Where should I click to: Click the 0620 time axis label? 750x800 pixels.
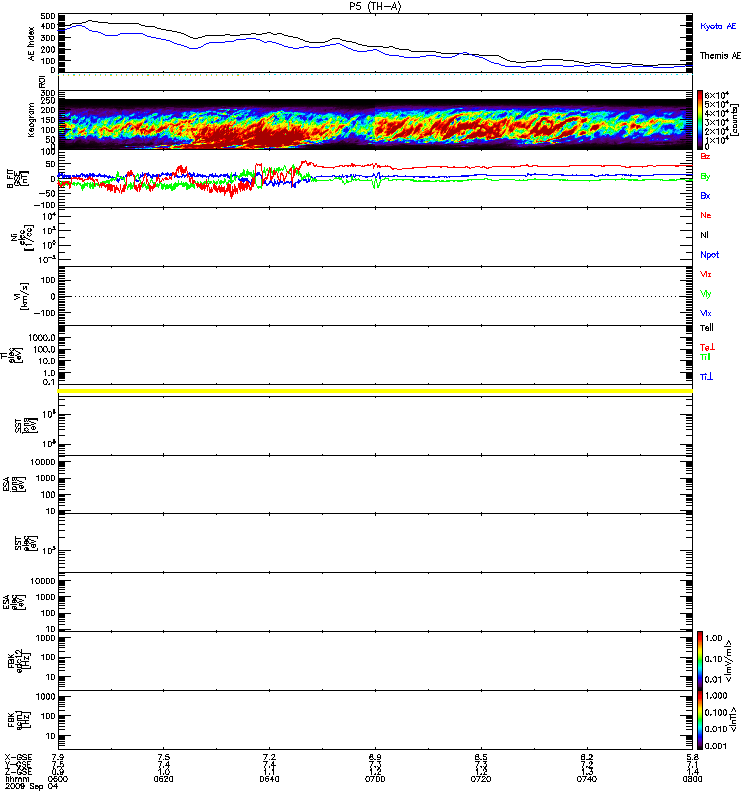pyautogui.click(x=163, y=779)
